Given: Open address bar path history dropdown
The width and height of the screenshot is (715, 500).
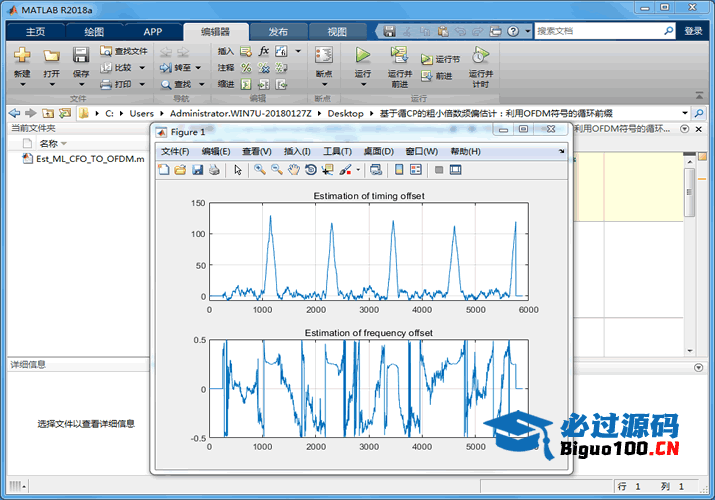Looking at the screenshot, I should click(684, 113).
